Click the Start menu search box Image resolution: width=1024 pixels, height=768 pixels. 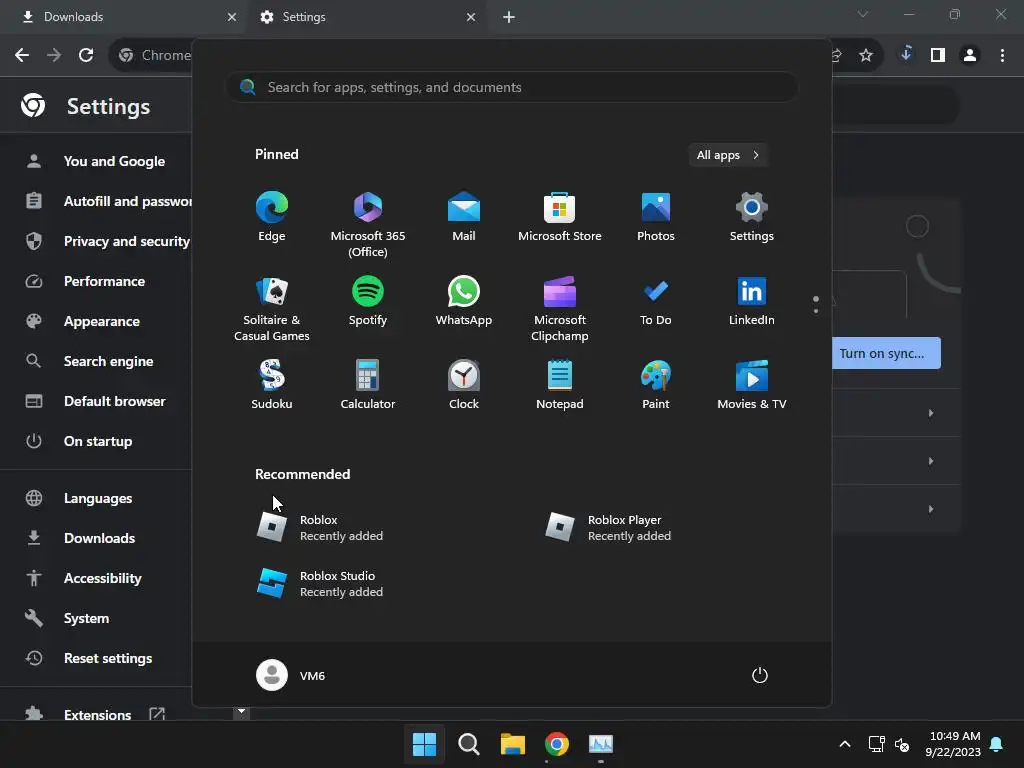tap(512, 87)
